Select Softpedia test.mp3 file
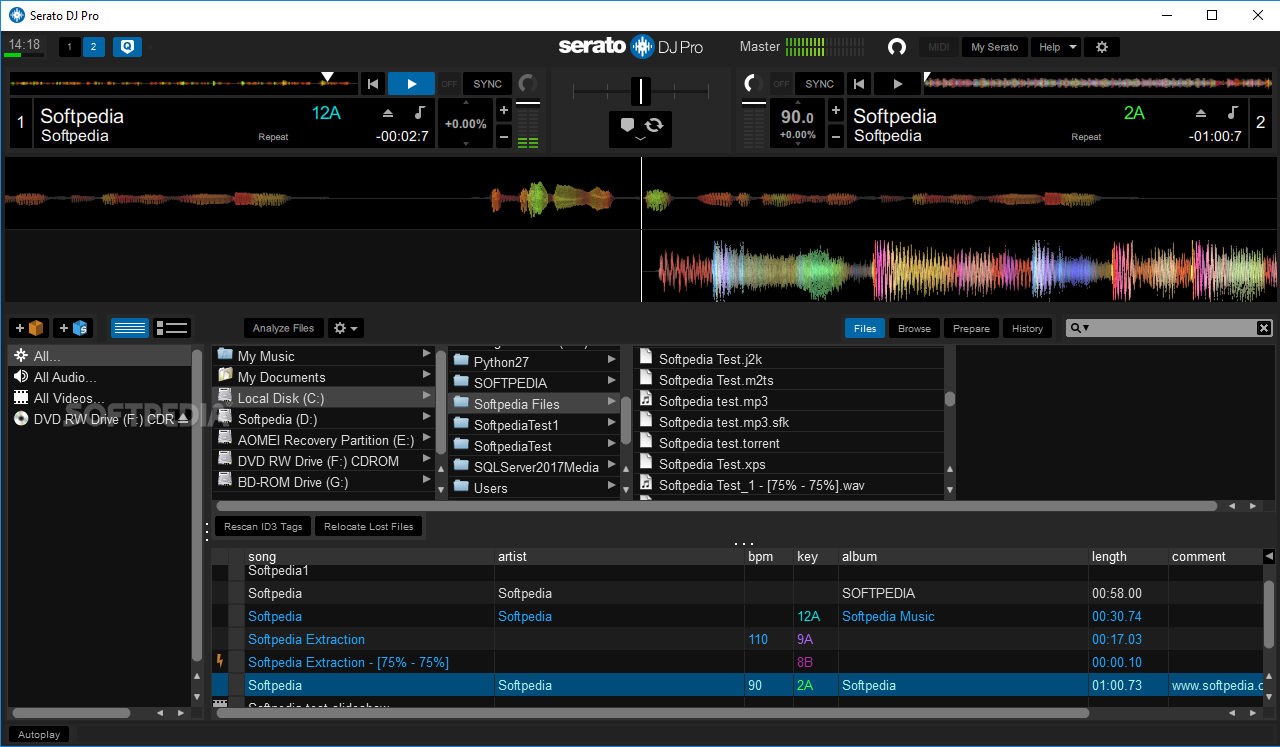The width and height of the screenshot is (1280, 747). coord(789,401)
